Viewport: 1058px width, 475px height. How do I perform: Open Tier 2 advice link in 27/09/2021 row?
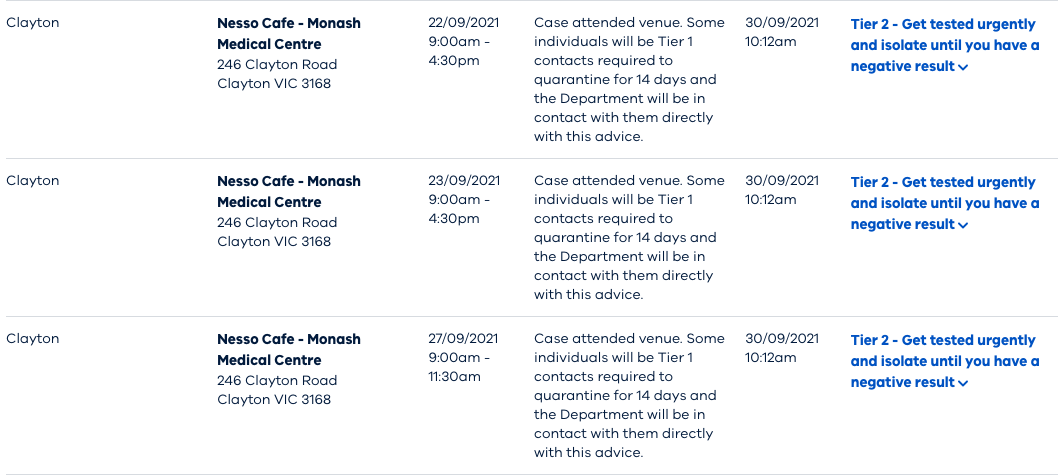pos(945,361)
